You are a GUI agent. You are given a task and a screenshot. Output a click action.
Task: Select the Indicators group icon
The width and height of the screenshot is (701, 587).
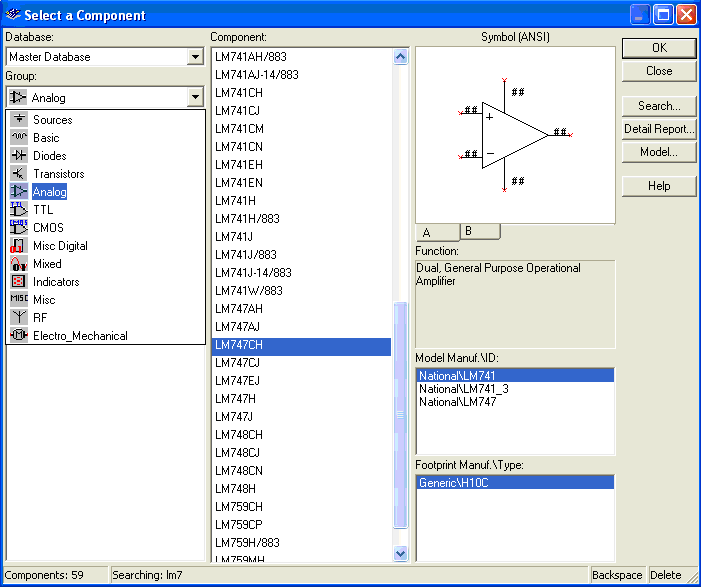[19, 282]
